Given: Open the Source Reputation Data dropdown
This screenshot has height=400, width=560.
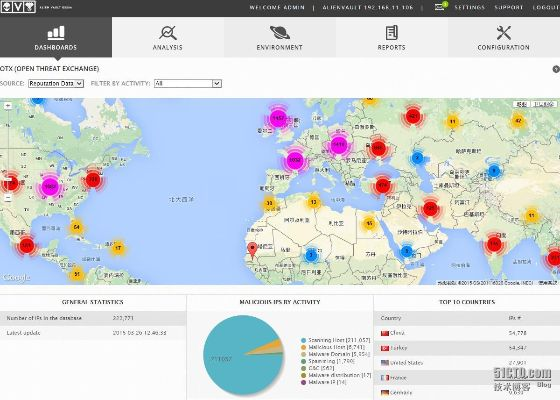Looking at the screenshot, I should (56, 83).
